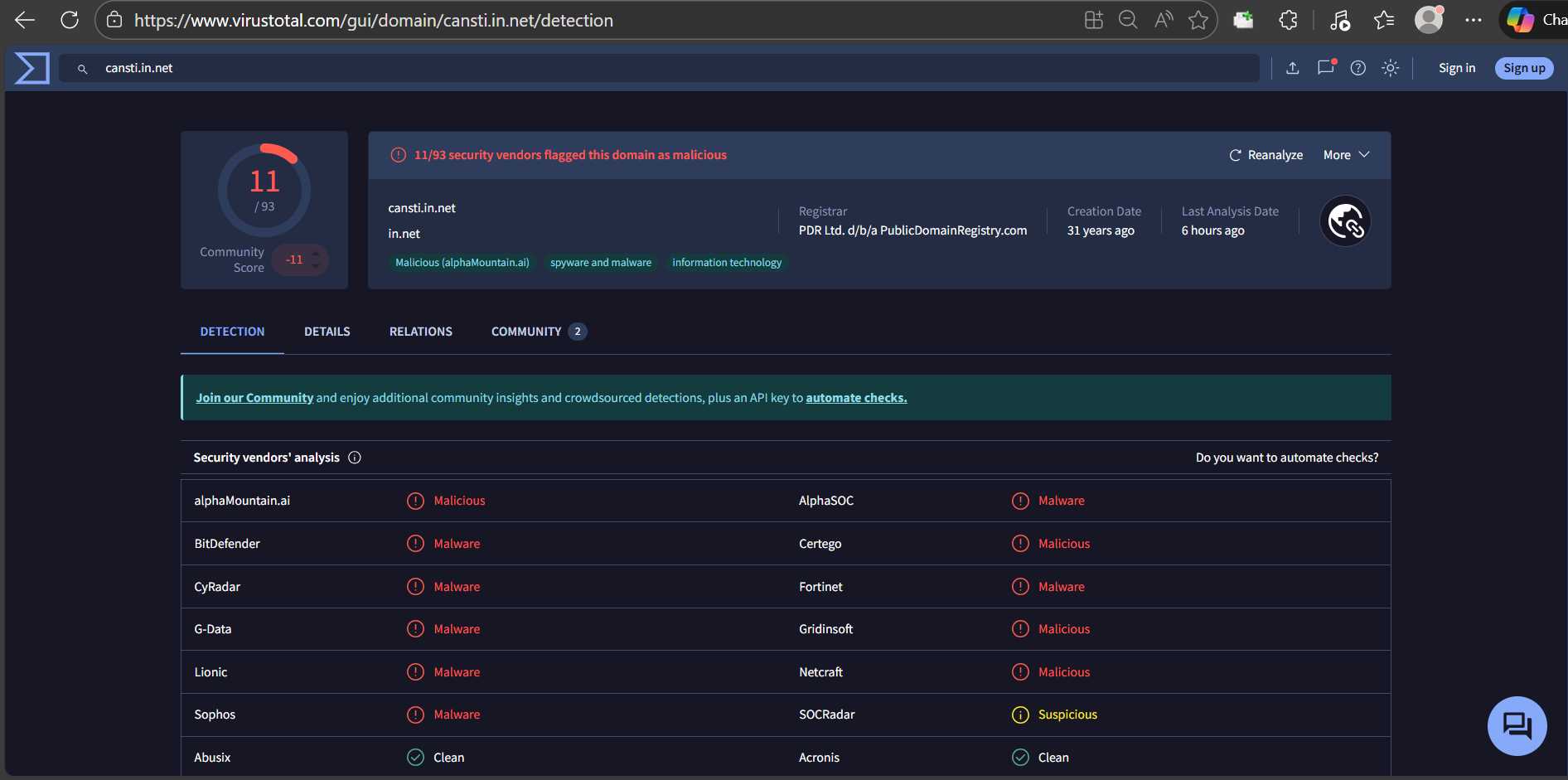Viewport: 1568px width, 780px height.
Task: Toggle the light/dark theme sun icon
Action: coord(1390,68)
